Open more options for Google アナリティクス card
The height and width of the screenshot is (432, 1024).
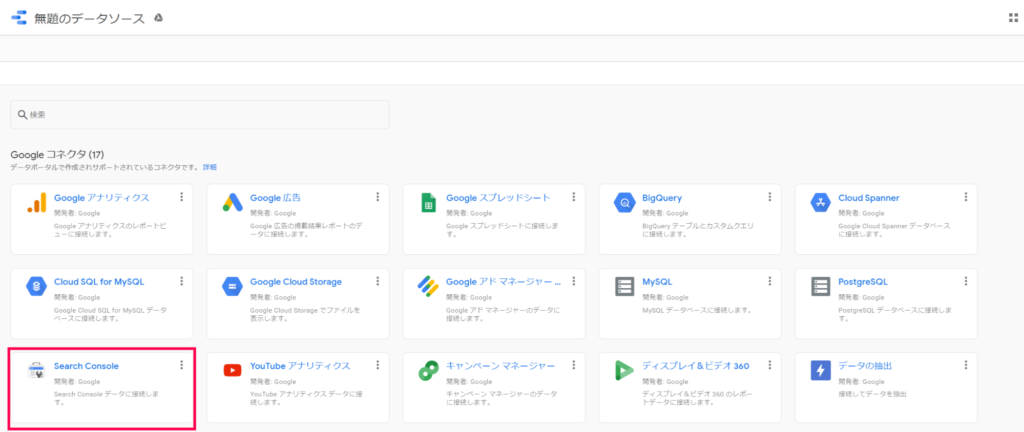click(x=182, y=196)
